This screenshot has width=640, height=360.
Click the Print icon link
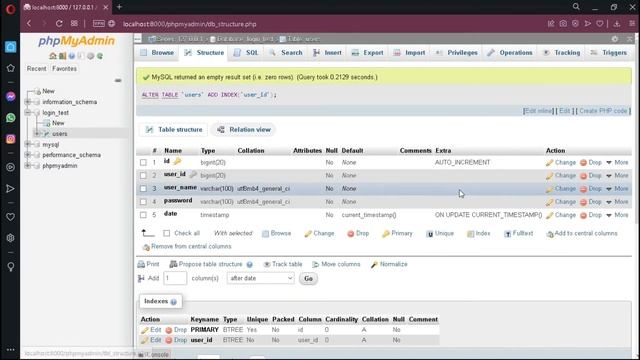click(141, 264)
